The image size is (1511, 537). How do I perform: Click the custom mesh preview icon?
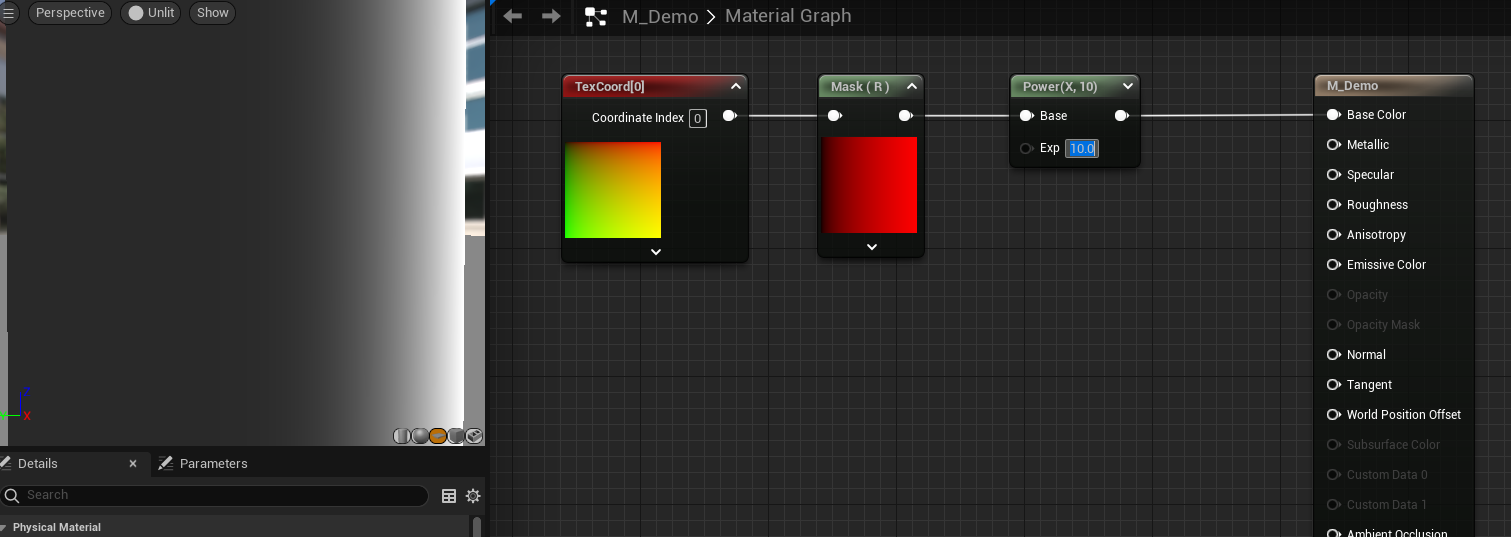474,436
